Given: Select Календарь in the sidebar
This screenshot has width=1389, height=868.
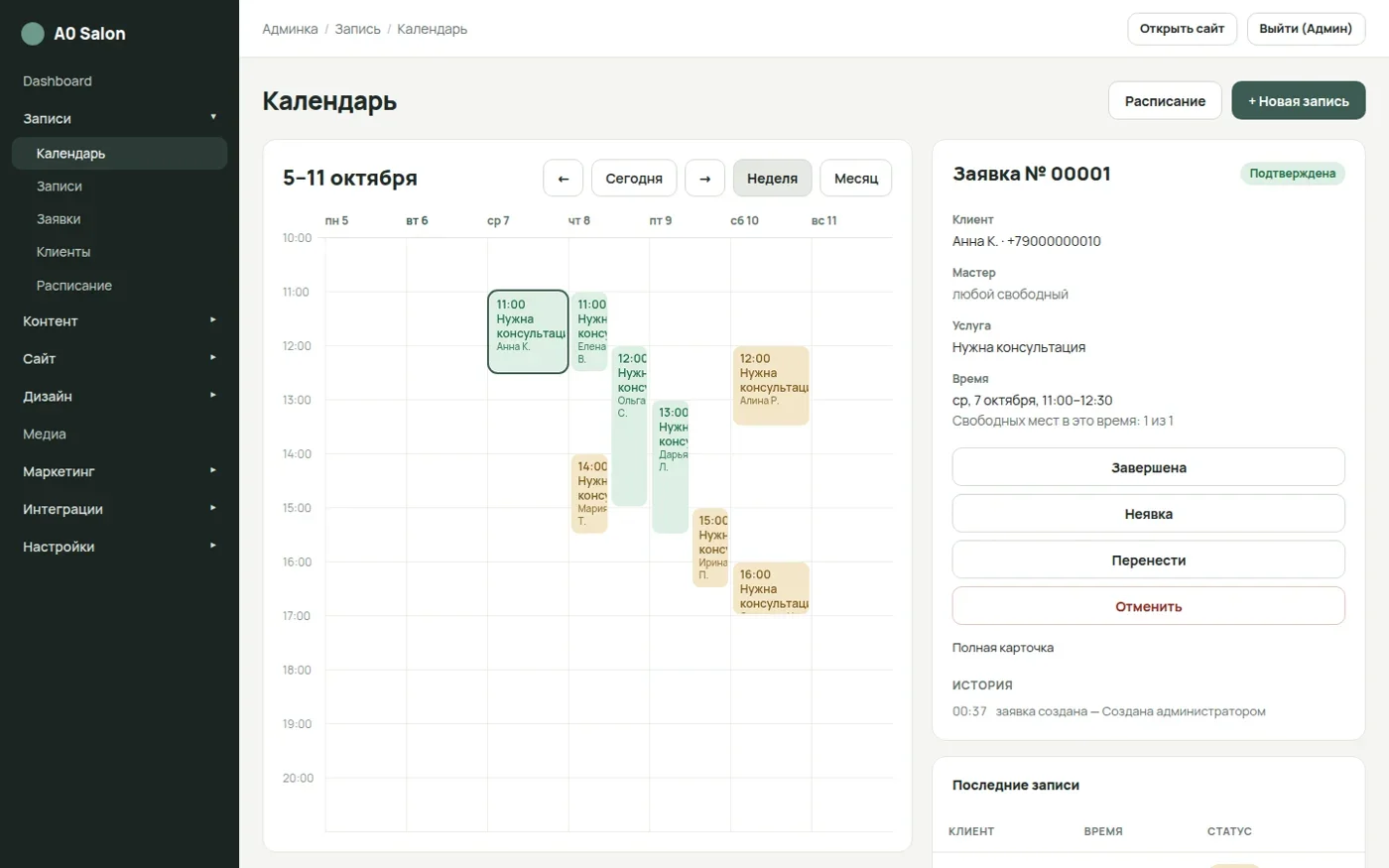Looking at the screenshot, I should pos(119,154).
